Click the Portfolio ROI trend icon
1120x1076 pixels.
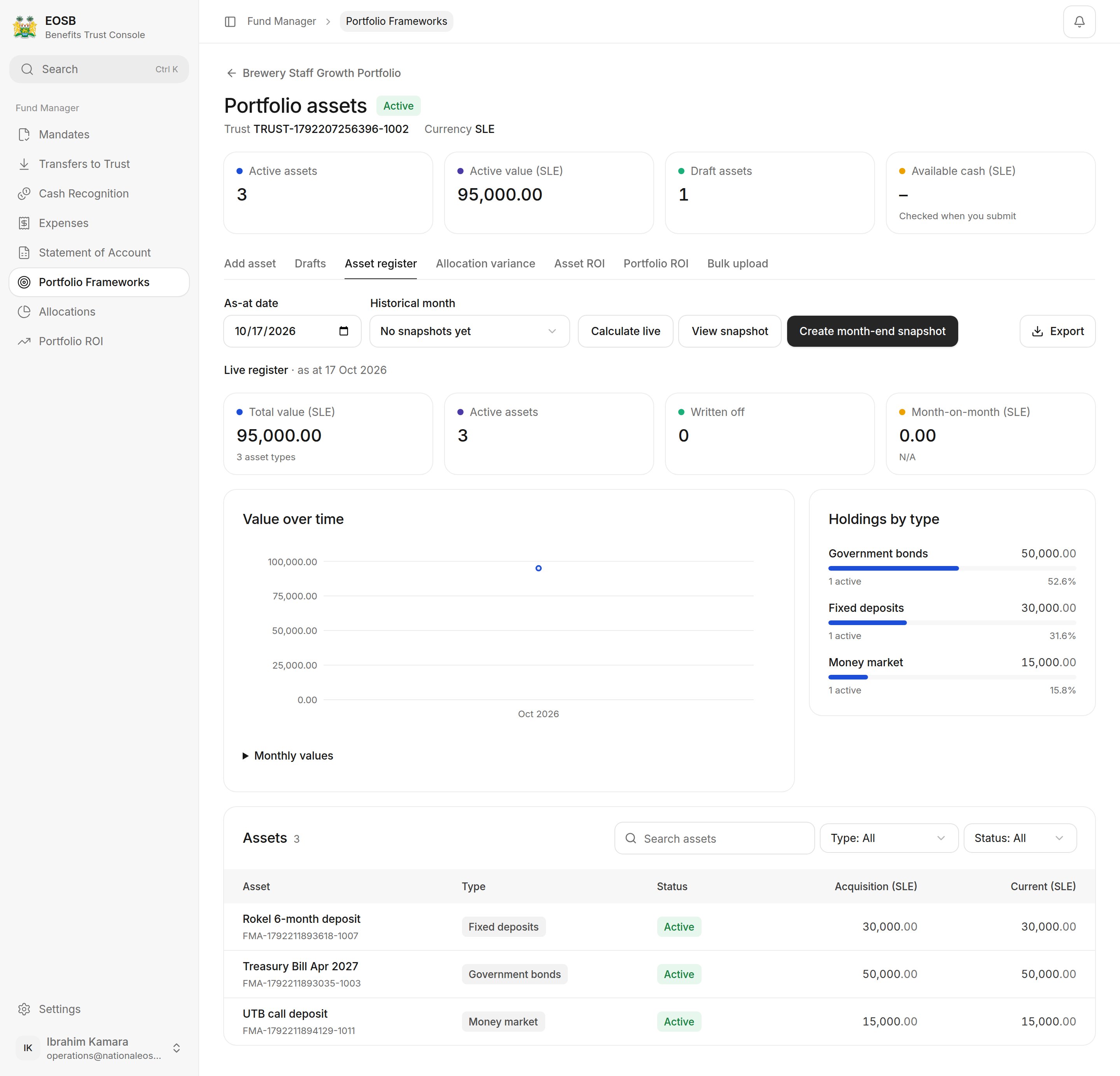24,342
